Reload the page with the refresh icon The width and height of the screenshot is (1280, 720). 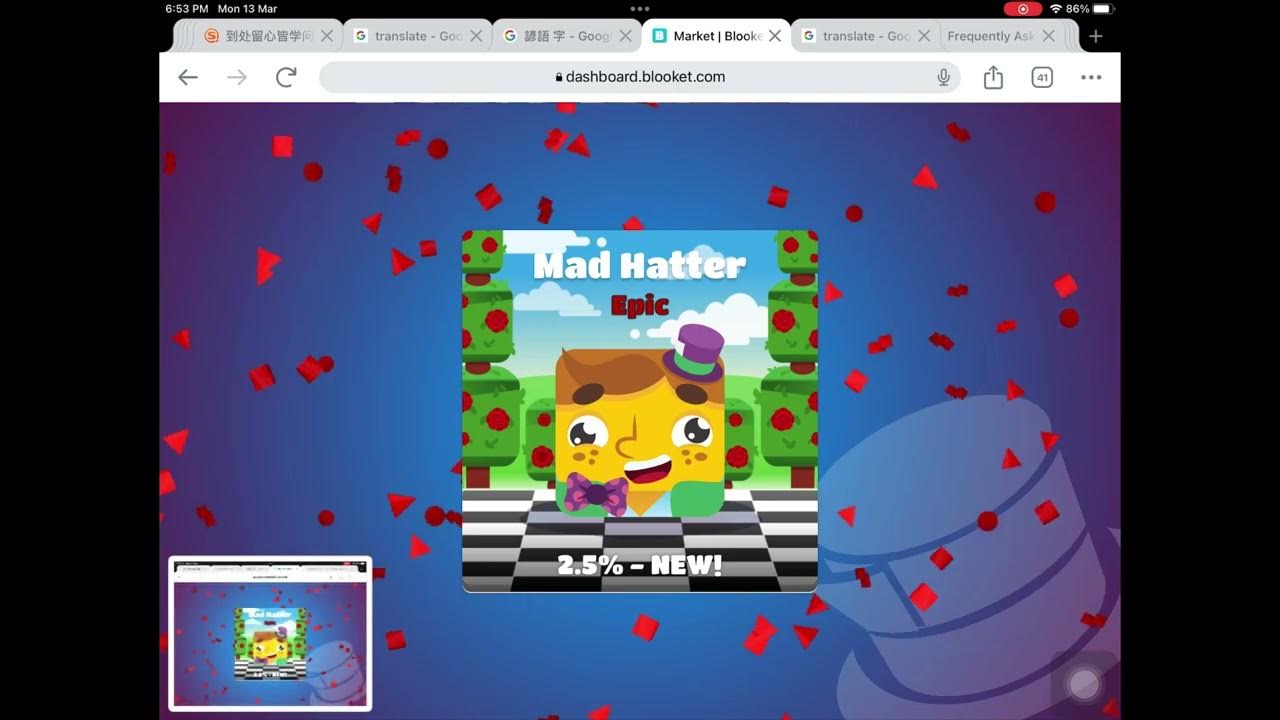pyautogui.click(x=286, y=77)
